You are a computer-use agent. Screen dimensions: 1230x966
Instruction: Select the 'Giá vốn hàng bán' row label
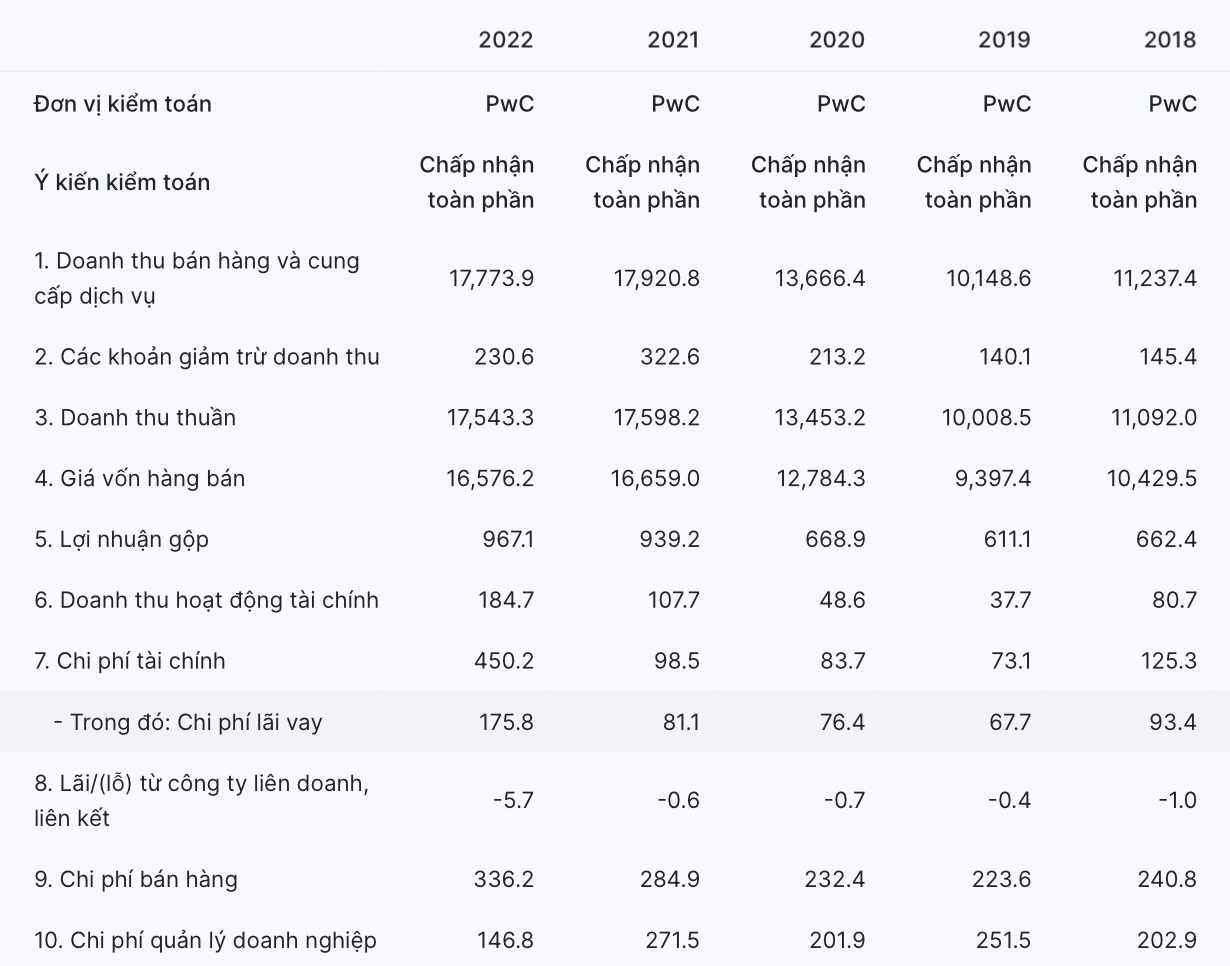[x=139, y=479]
